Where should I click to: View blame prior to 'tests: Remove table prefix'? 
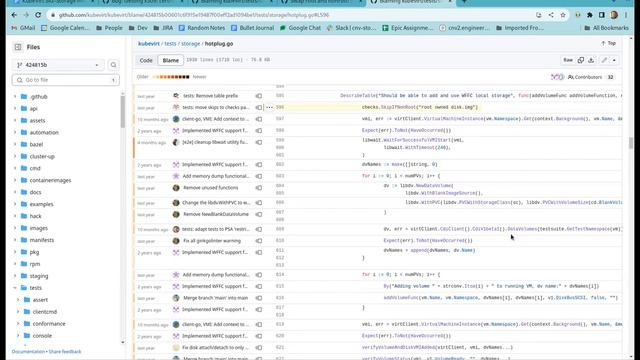tap(259, 96)
